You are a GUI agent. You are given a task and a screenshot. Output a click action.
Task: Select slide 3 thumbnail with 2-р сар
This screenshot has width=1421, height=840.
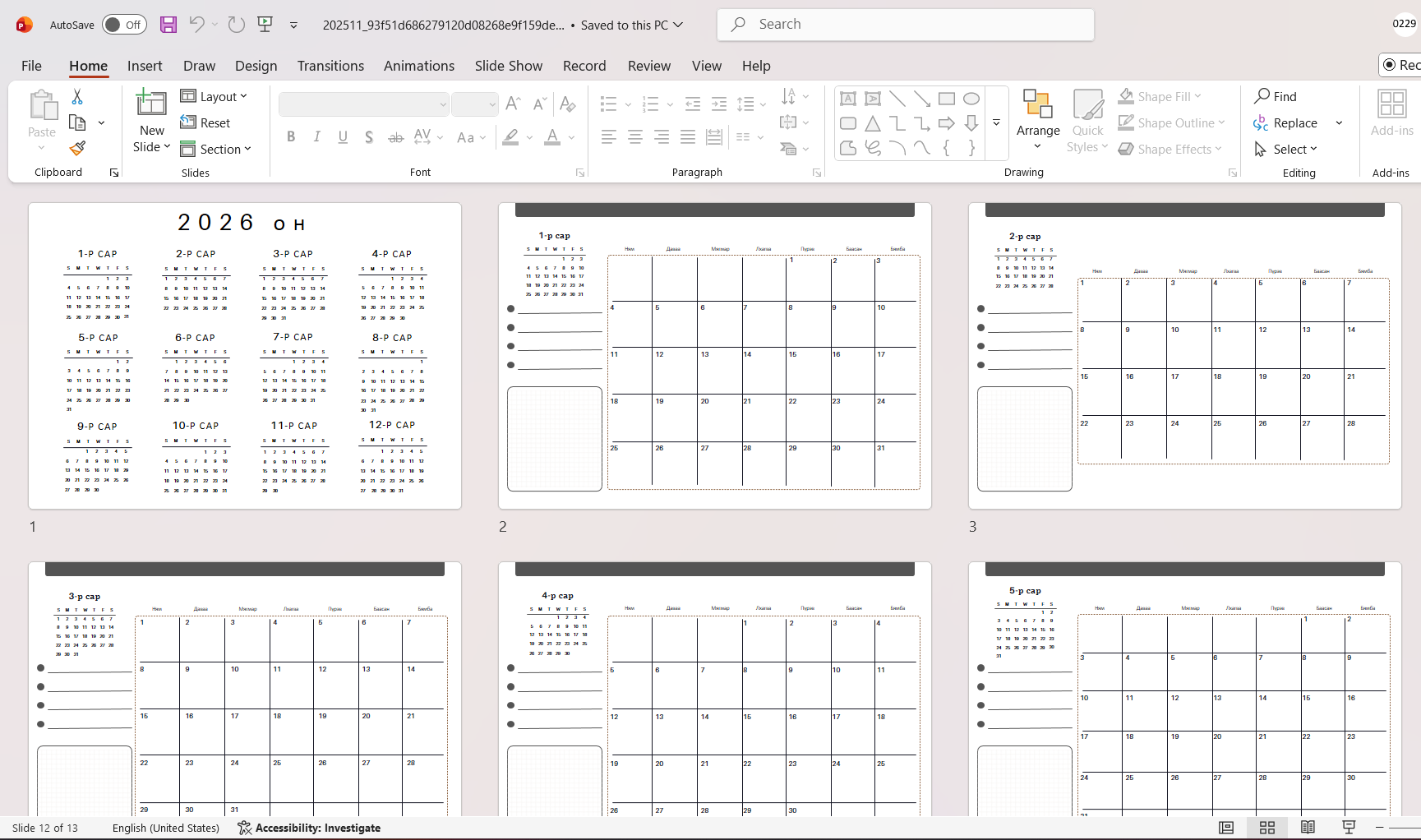(x=1184, y=356)
